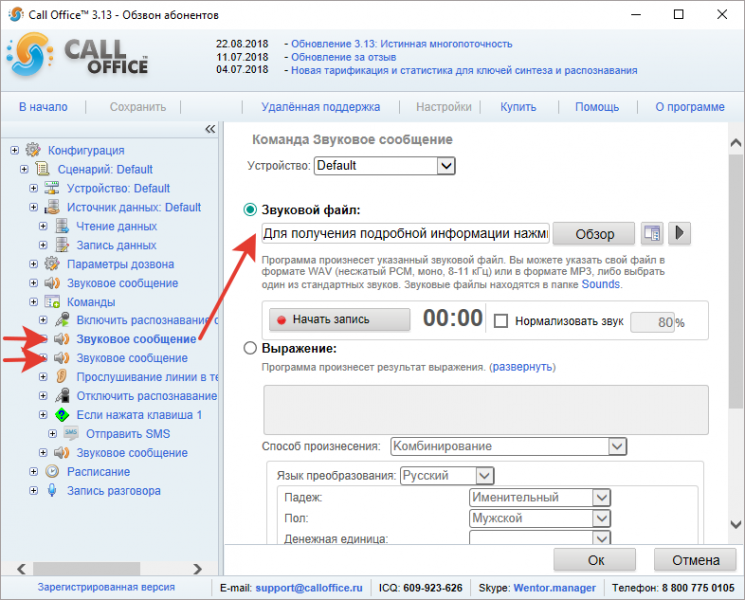
Task: Open the Обновление за отзыв news link
Action: 344,57
